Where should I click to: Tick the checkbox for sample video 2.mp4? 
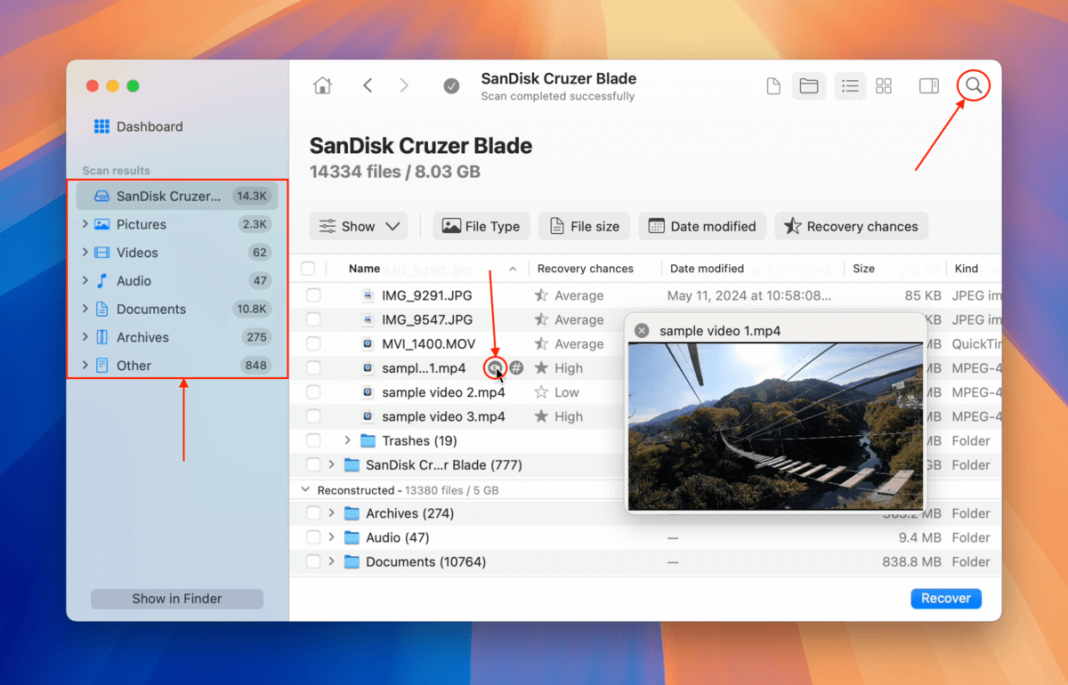(x=313, y=393)
